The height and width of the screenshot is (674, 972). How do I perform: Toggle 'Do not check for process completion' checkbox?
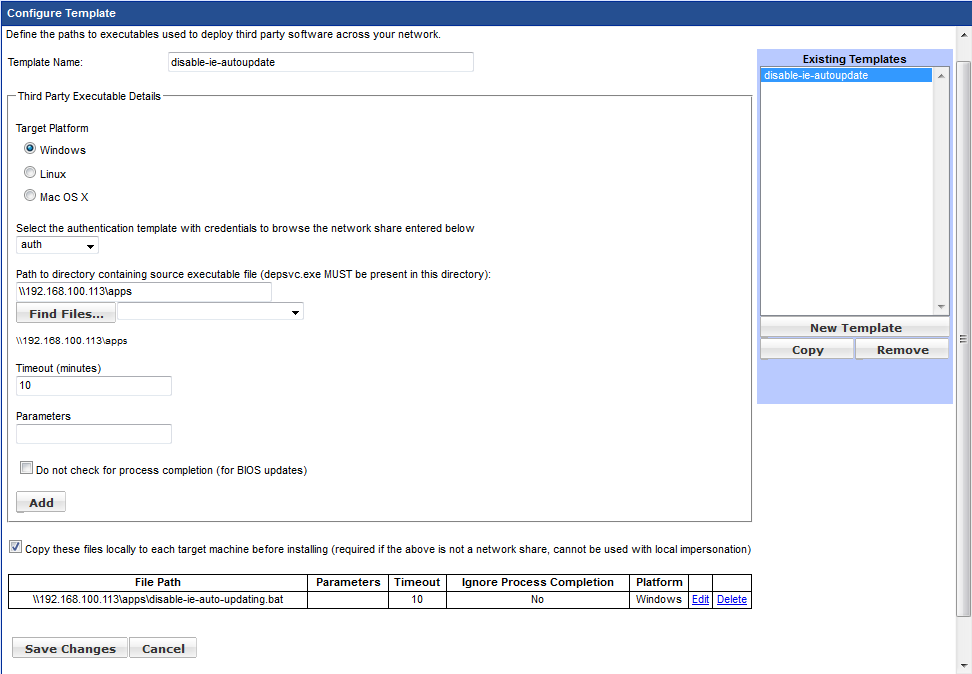pos(27,468)
